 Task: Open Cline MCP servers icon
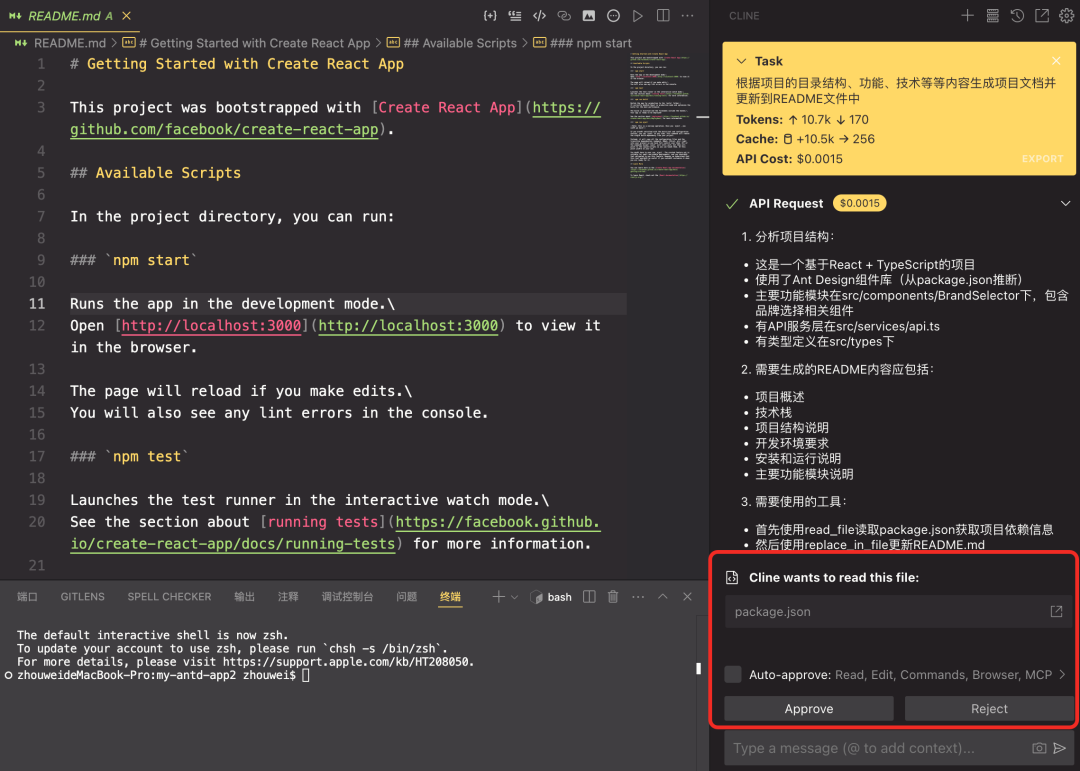point(993,16)
